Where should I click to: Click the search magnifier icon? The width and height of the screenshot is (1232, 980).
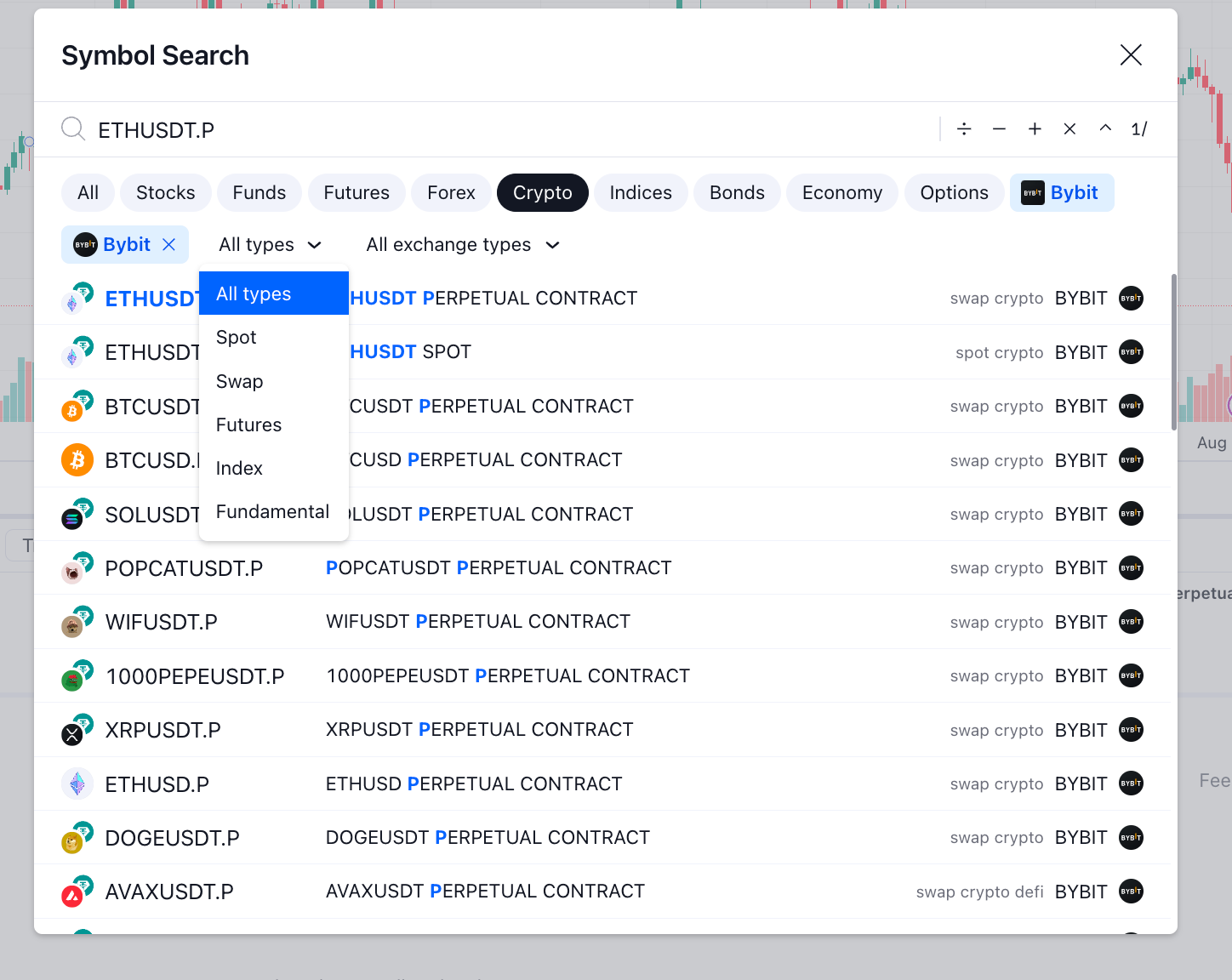click(x=73, y=129)
